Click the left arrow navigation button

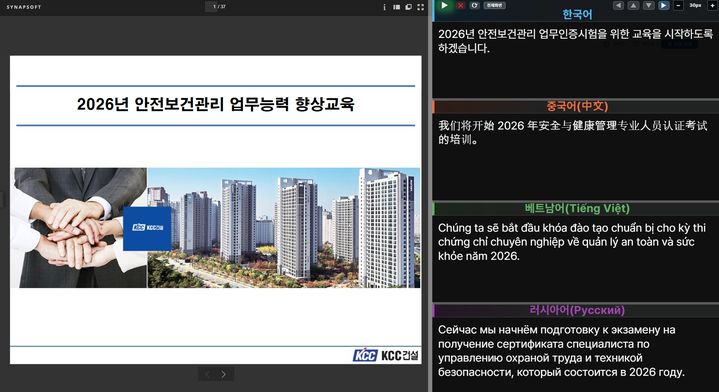(619, 6)
